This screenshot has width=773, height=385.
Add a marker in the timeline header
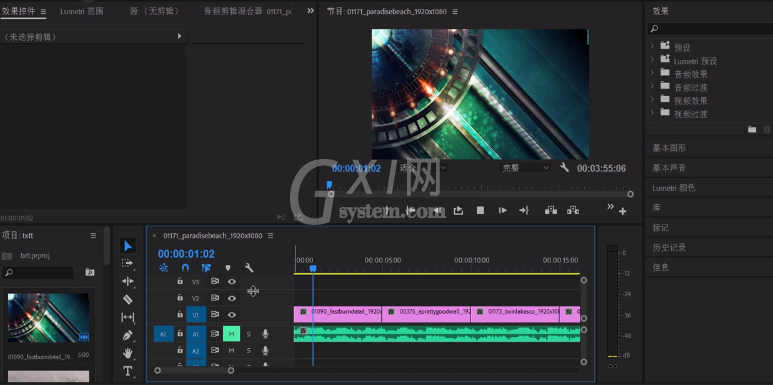point(228,268)
